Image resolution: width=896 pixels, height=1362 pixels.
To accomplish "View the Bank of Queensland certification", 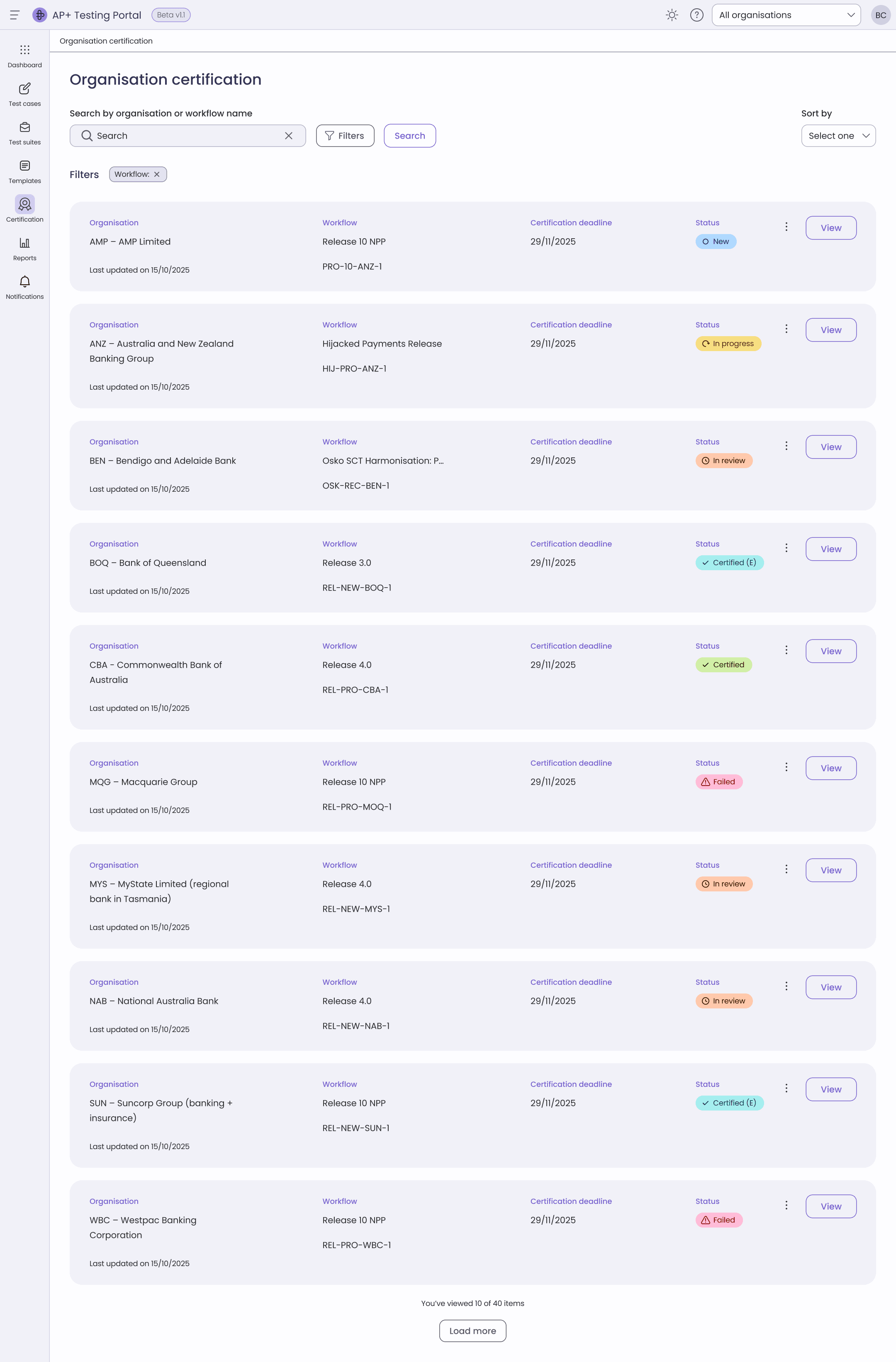I will point(831,549).
